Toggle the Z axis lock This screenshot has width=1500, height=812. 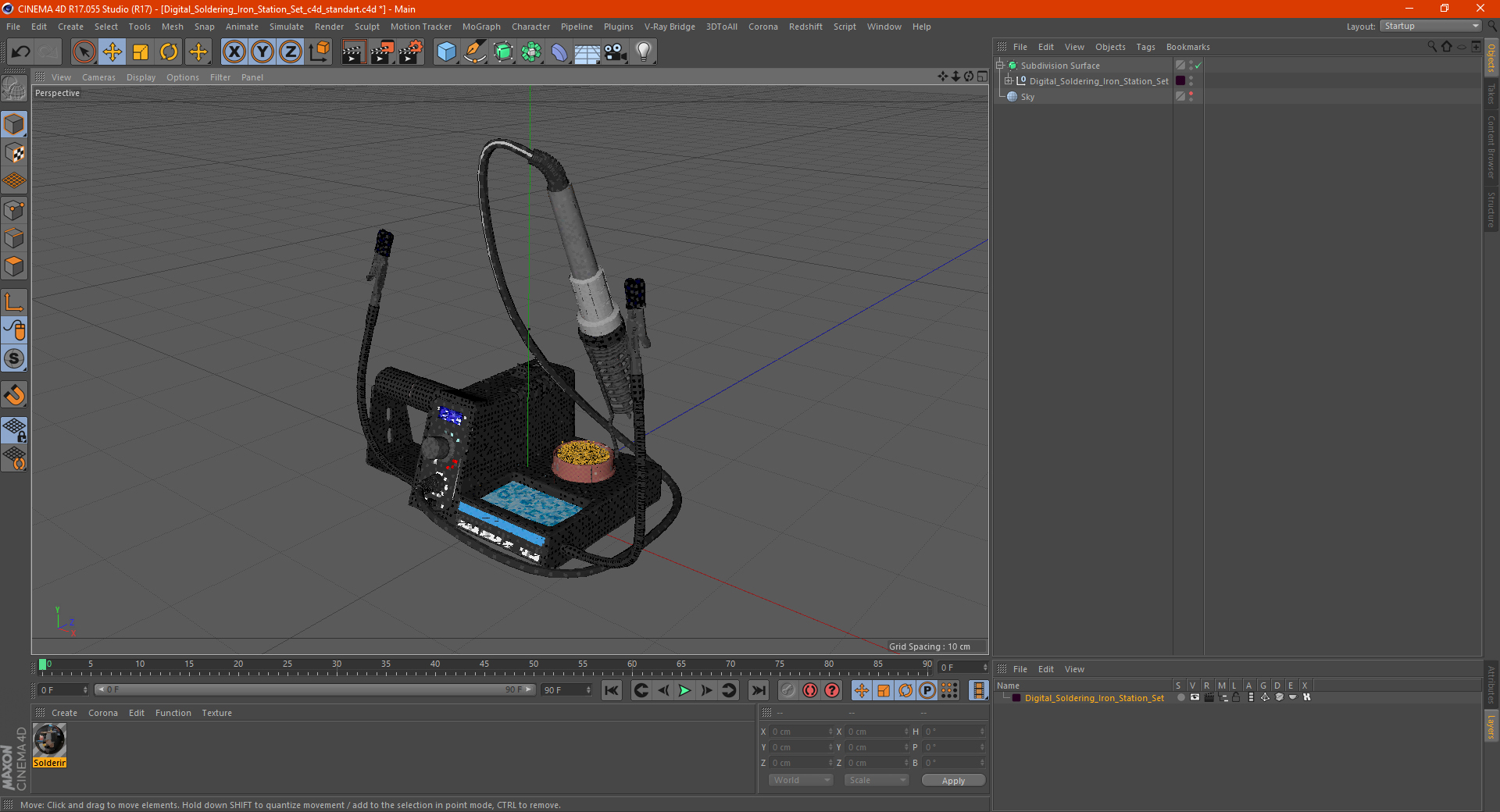click(x=291, y=52)
